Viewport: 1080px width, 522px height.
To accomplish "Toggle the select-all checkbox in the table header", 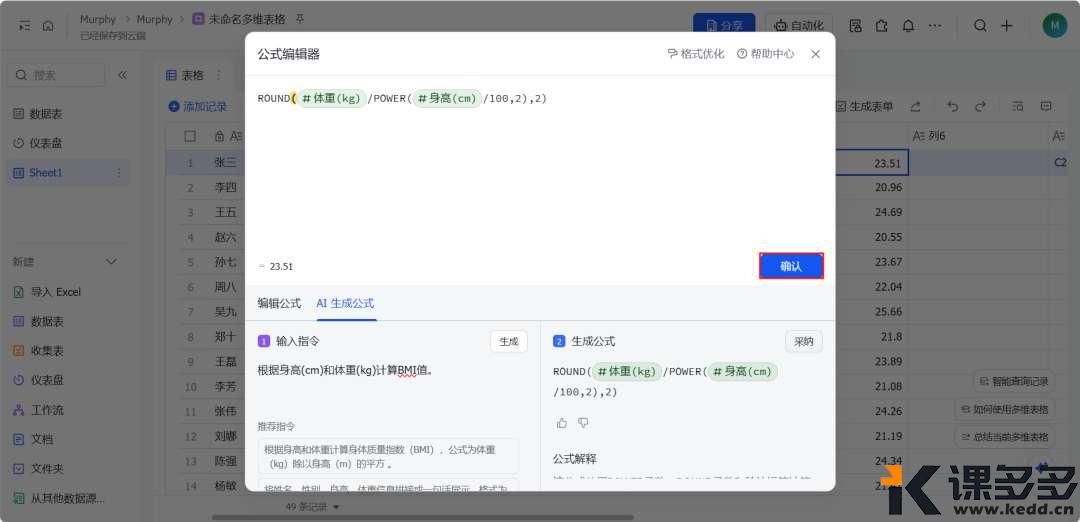I will click(190, 136).
